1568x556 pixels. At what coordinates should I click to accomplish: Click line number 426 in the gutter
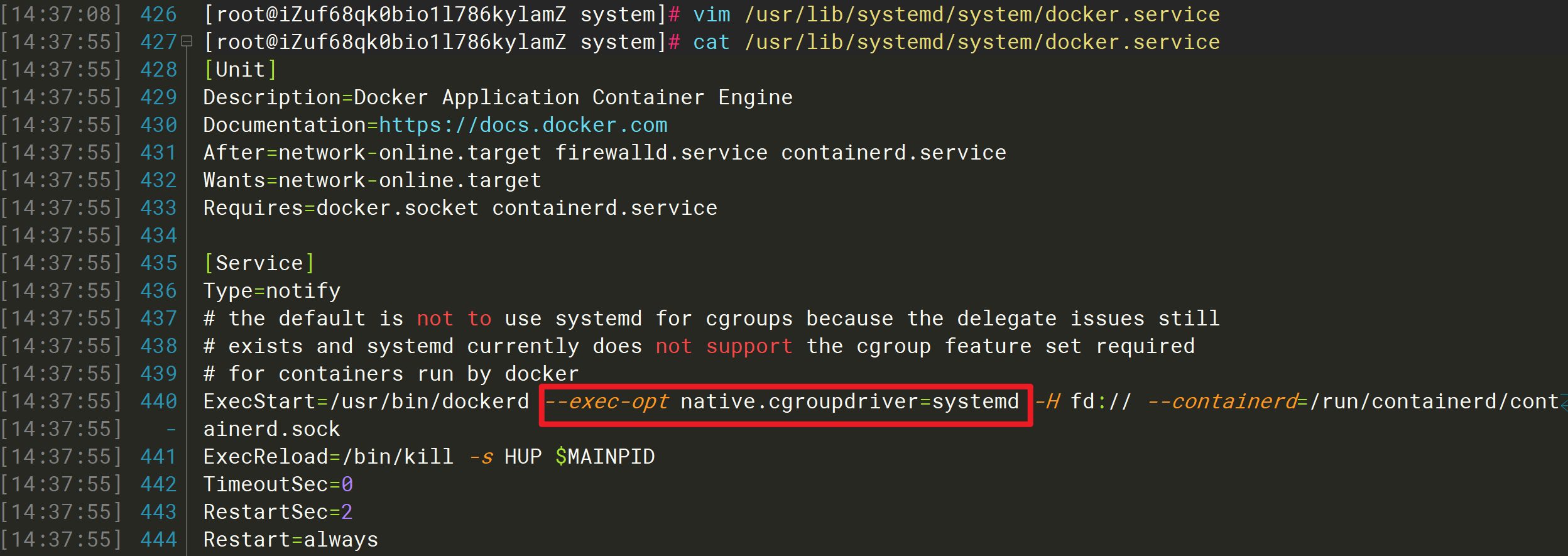159,14
